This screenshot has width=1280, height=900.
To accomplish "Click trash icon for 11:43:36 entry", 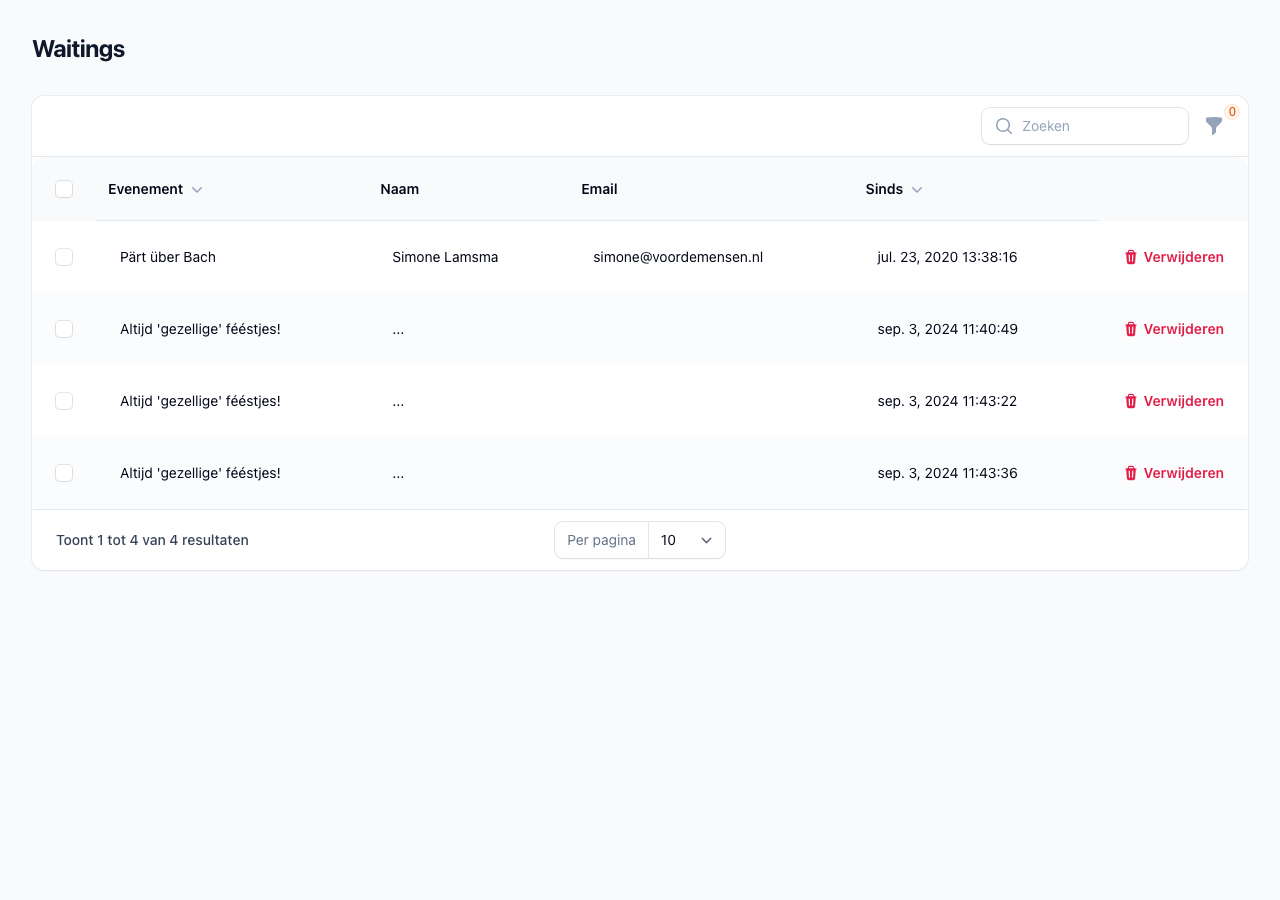I will pyautogui.click(x=1131, y=473).
